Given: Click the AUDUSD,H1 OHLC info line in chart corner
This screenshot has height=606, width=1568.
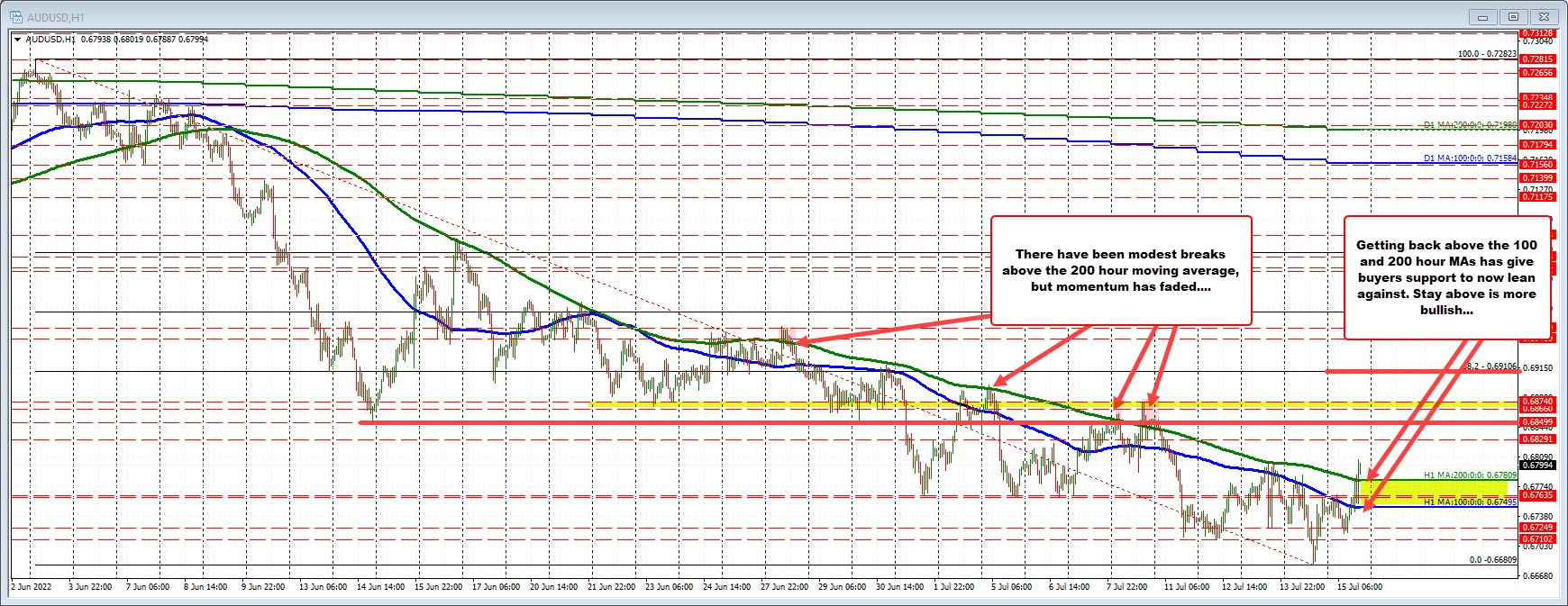Looking at the screenshot, I should pyautogui.click(x=117, y=39).
